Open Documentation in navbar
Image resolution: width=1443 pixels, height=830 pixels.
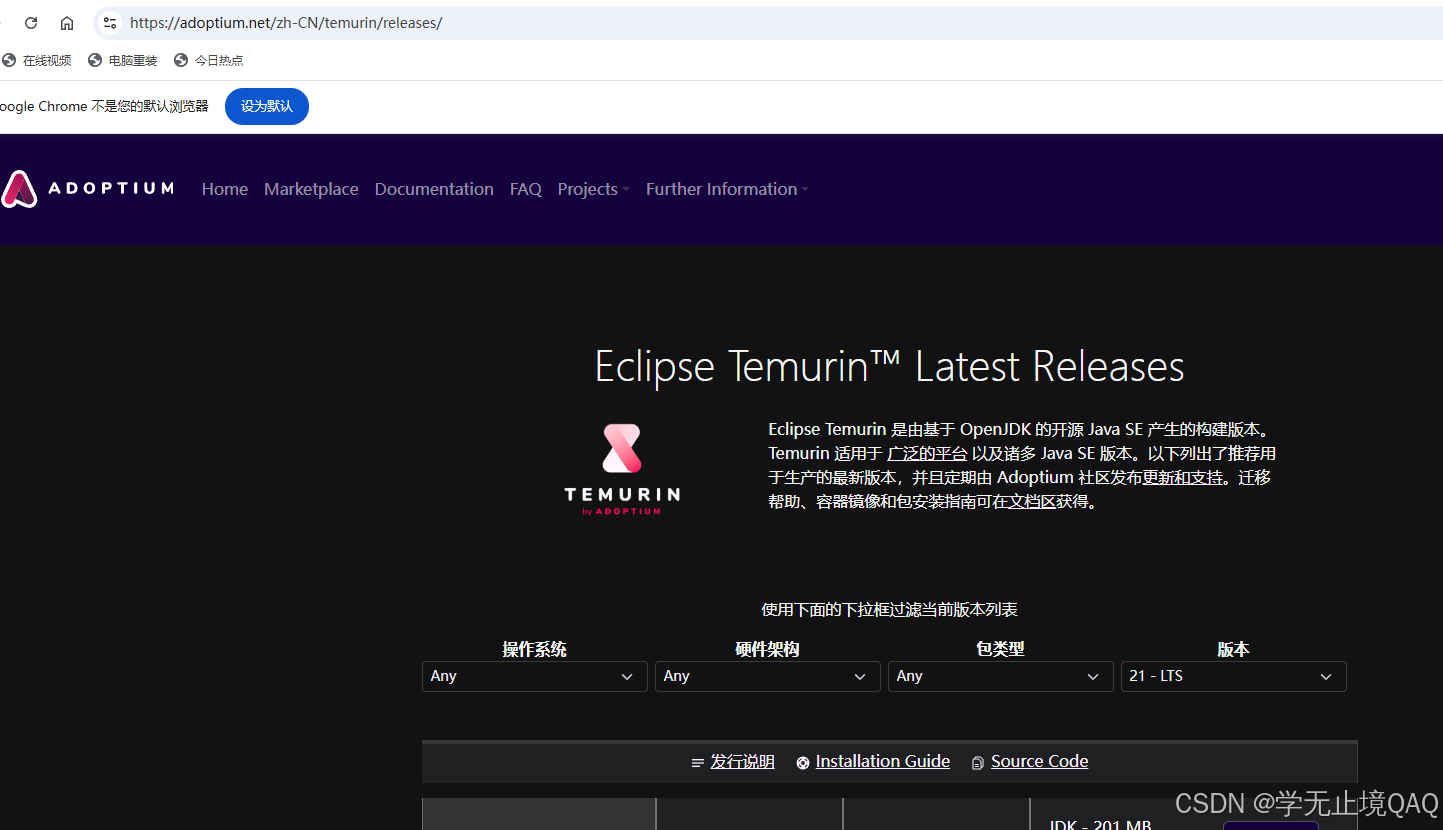434,189
